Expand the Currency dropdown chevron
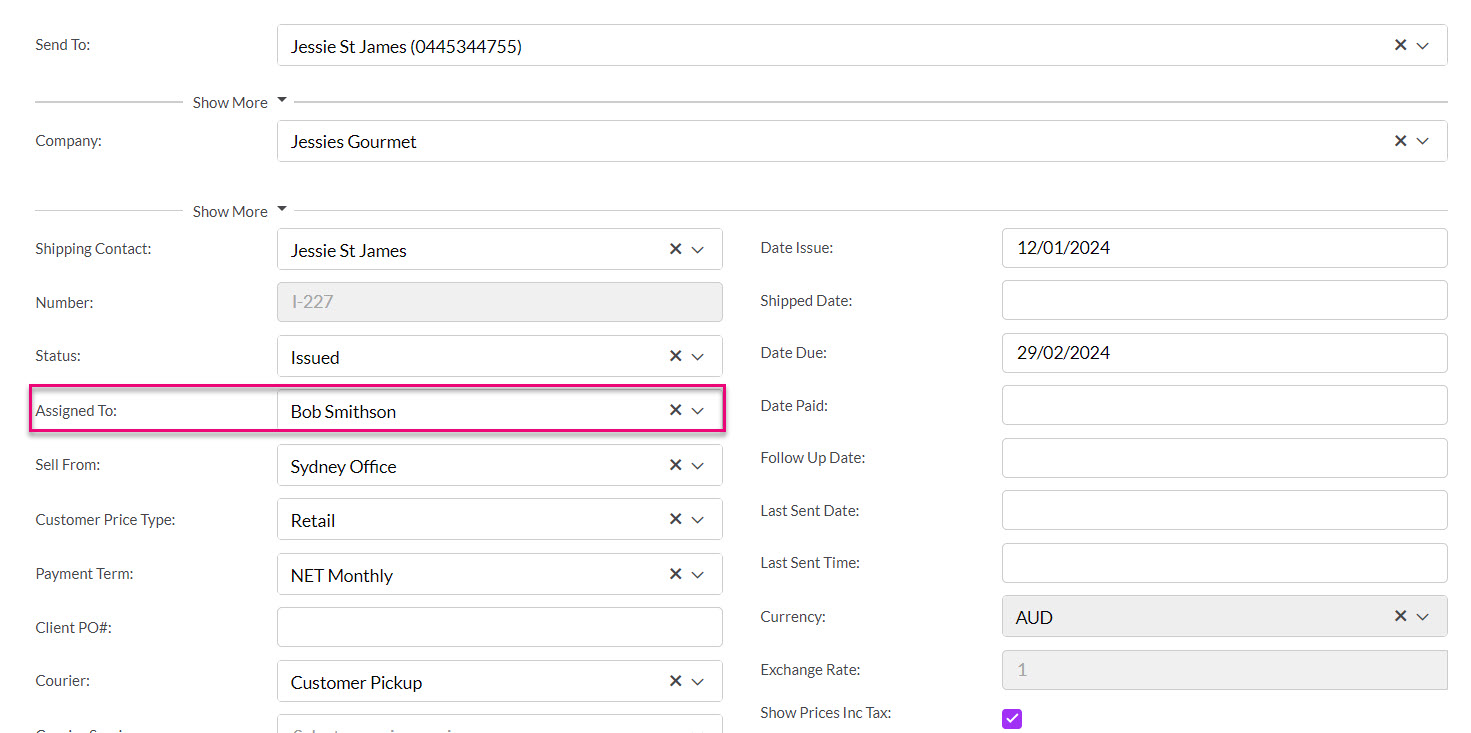Image resolution: width=1471 pixels, height=733 pixels. click(1423, 617)
